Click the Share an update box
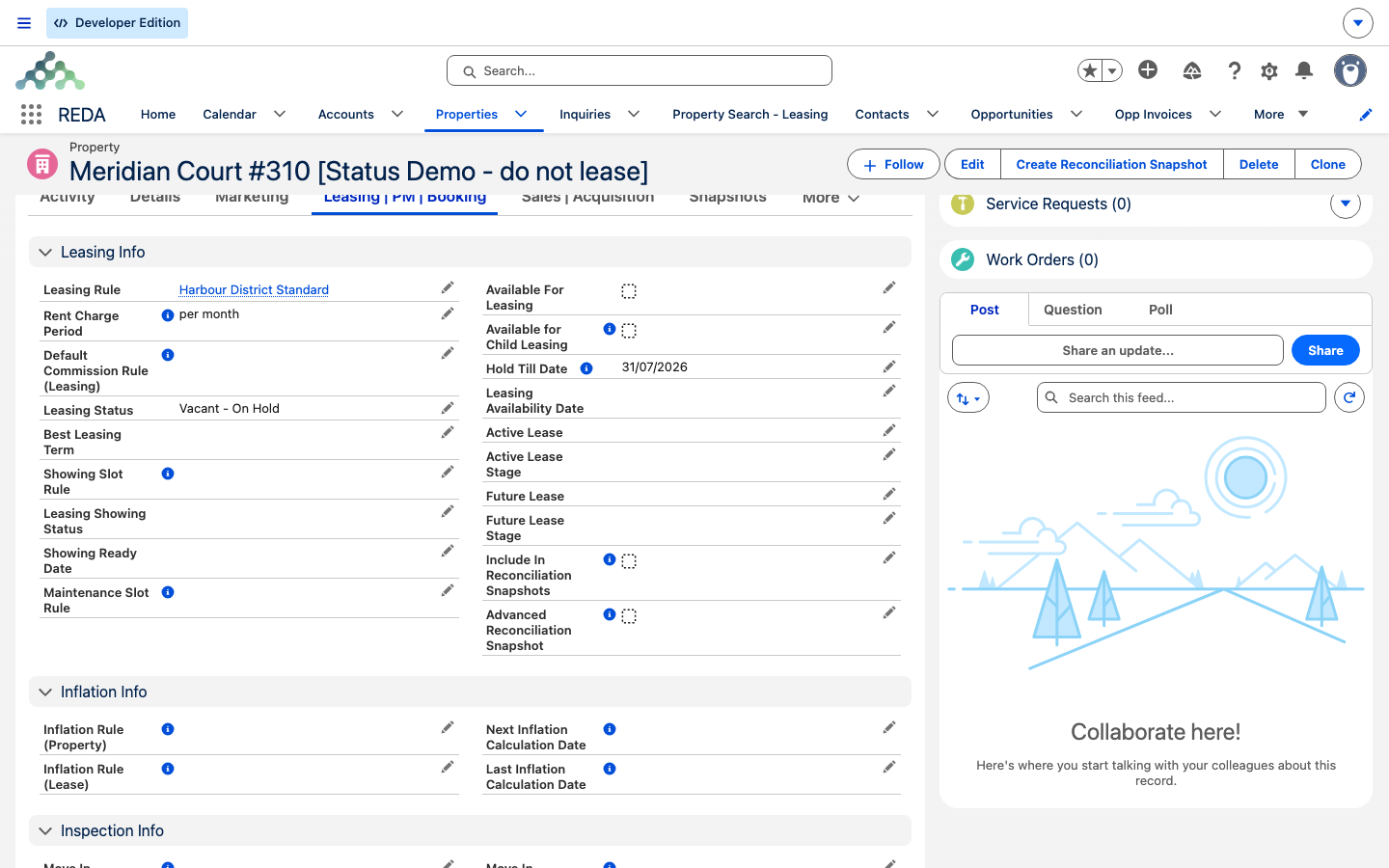The image size is (1389, 868). (1118, 350)
